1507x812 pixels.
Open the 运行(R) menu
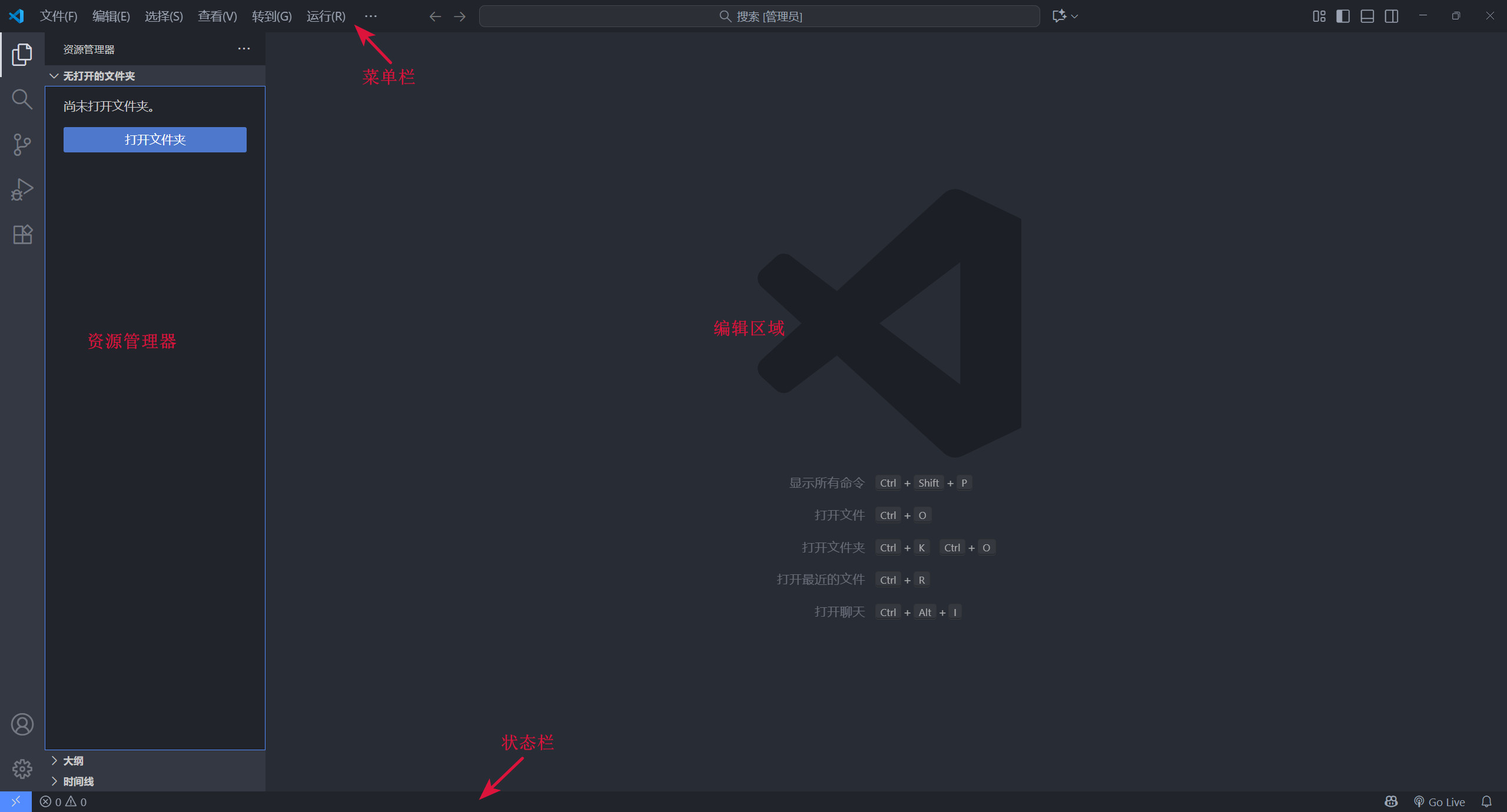click(326, 16)
